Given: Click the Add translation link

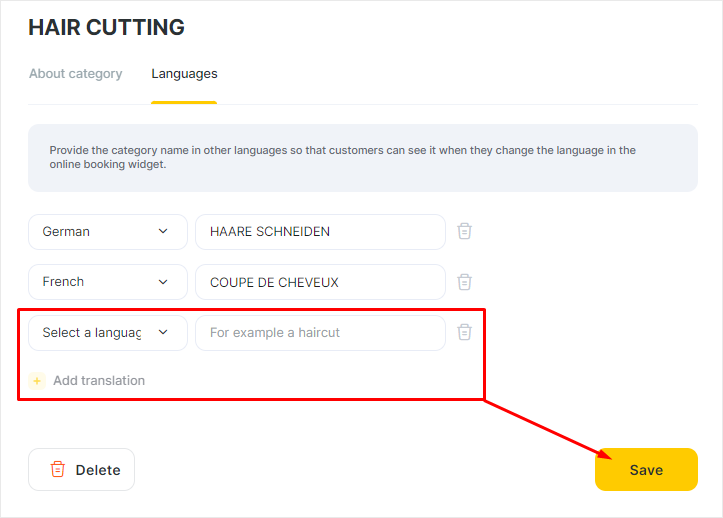Looking at the screenshot, I should [x=99, y=381].
